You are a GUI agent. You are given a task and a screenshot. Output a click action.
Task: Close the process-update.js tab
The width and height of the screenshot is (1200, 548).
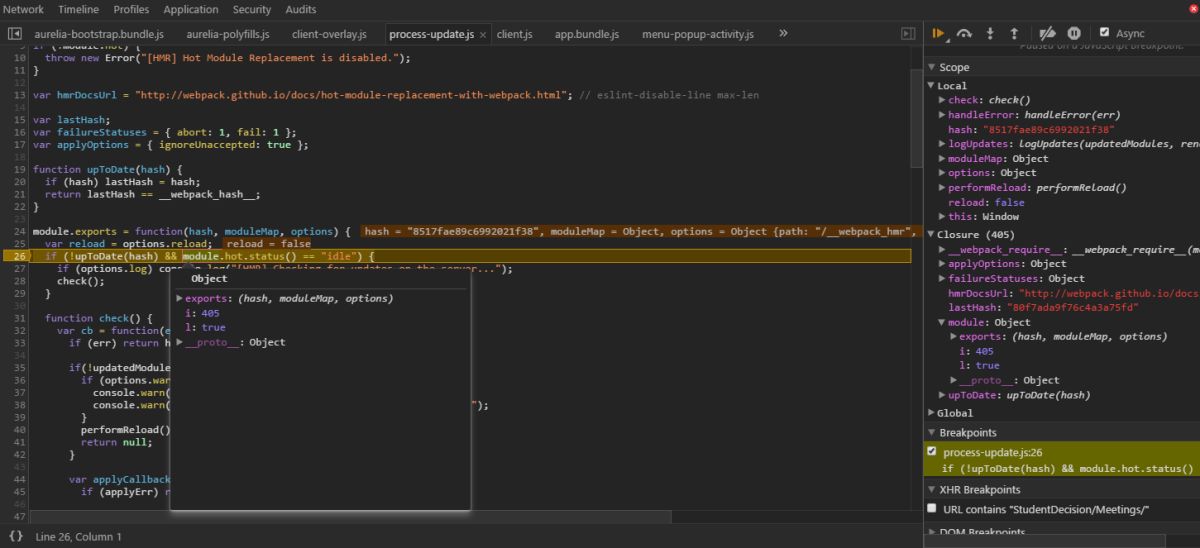tap(483, 34)
